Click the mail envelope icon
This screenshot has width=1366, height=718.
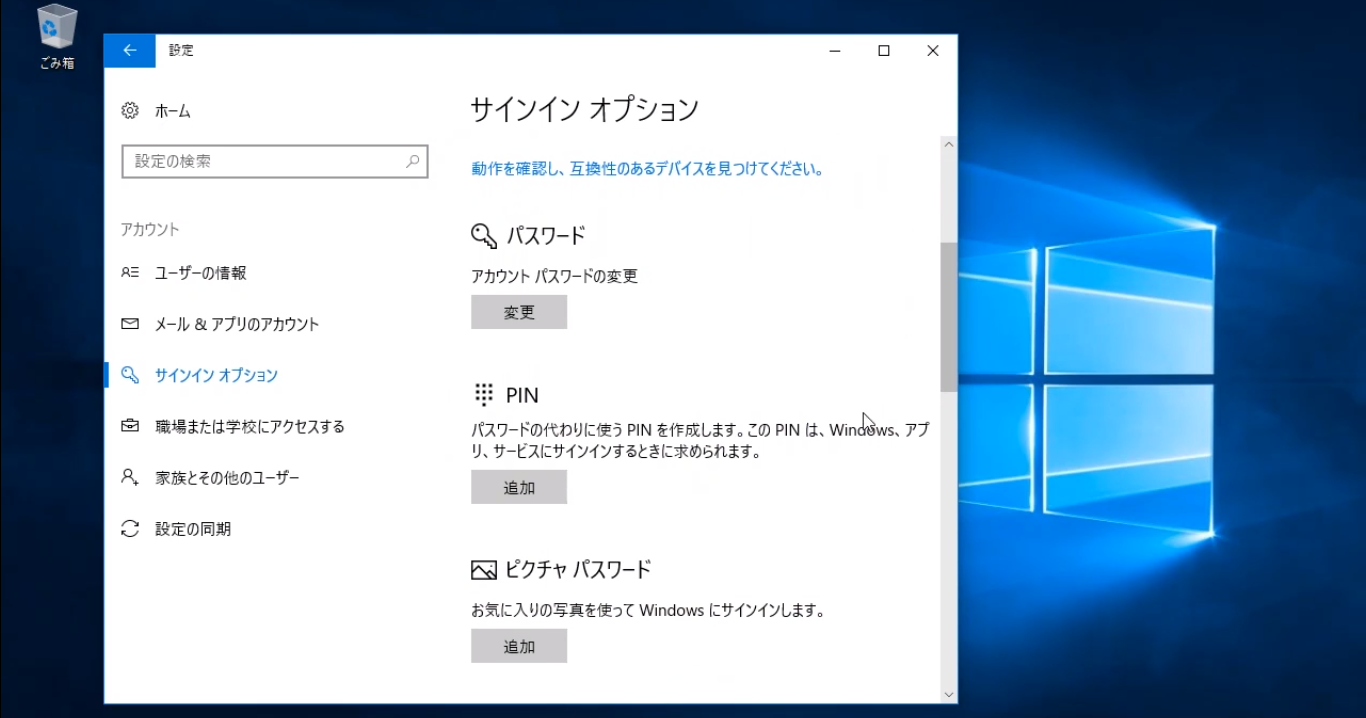[130, 324]
